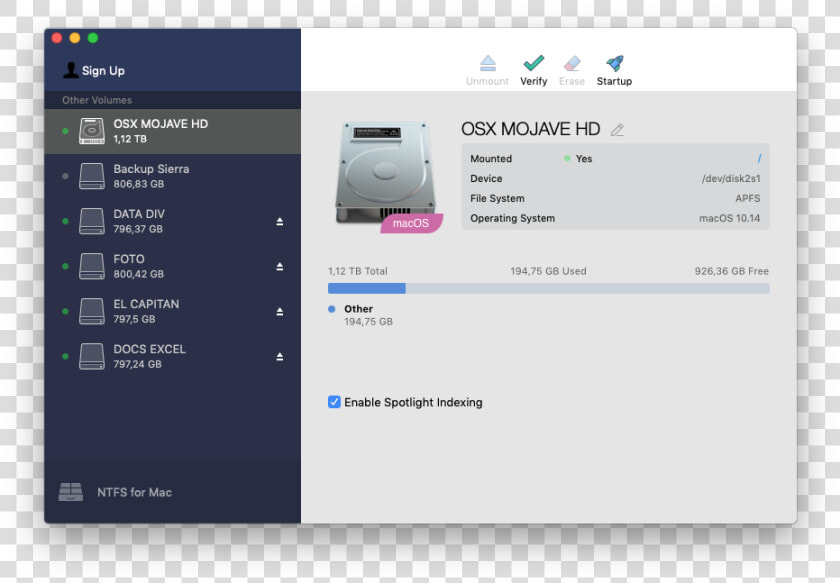840x583 pixels.
Task: Click the APFS file system value
Action: 748,198
